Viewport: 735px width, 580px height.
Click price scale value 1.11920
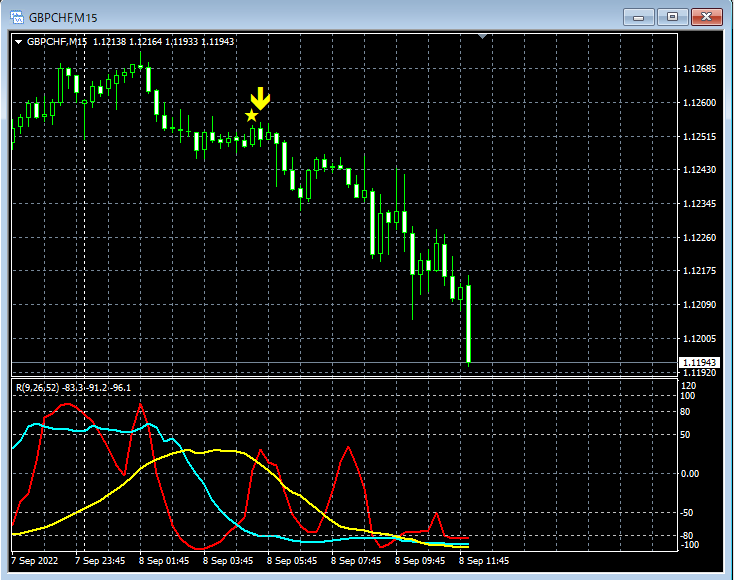coord(699,372)
